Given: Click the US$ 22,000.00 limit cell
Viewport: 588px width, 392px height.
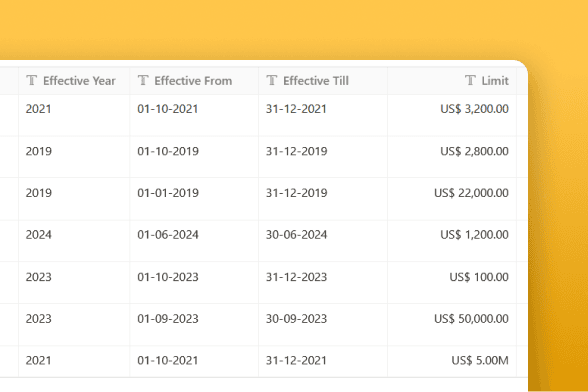Looking at the screenshot, I should tap(452, 199).
